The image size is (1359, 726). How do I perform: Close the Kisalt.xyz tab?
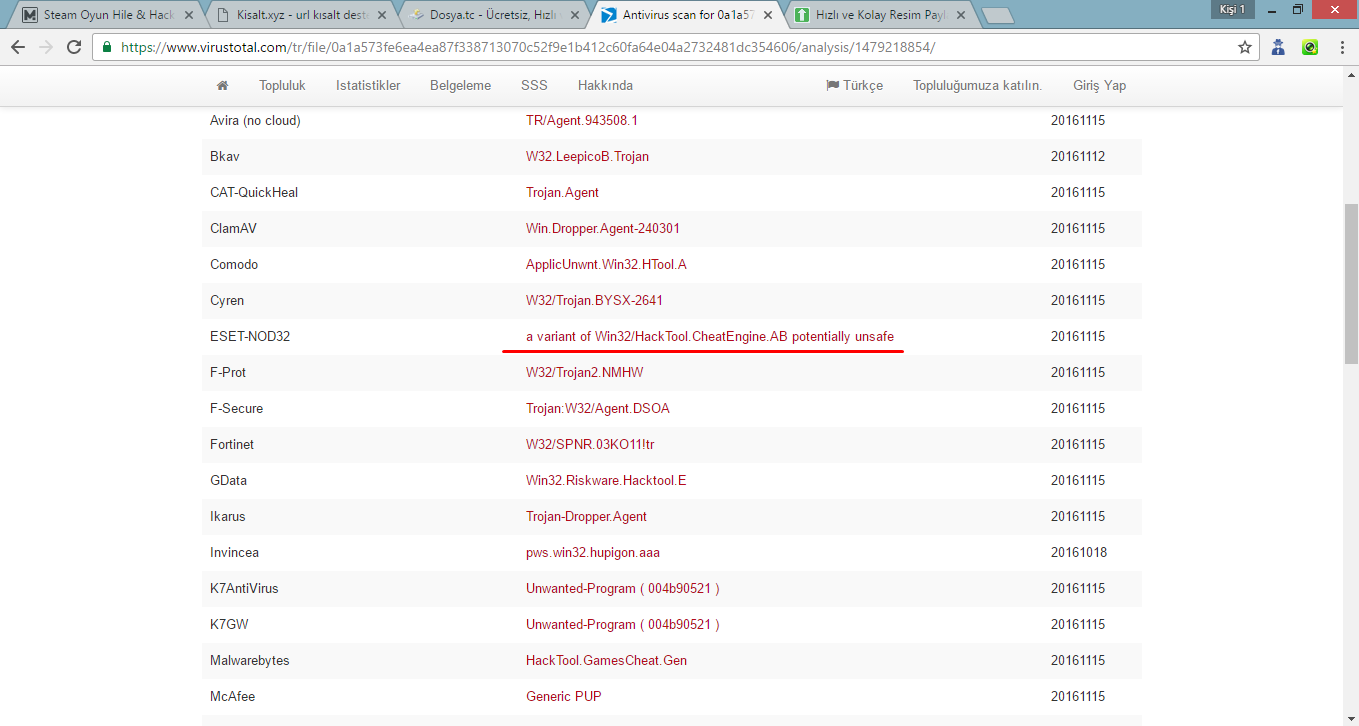382,15
